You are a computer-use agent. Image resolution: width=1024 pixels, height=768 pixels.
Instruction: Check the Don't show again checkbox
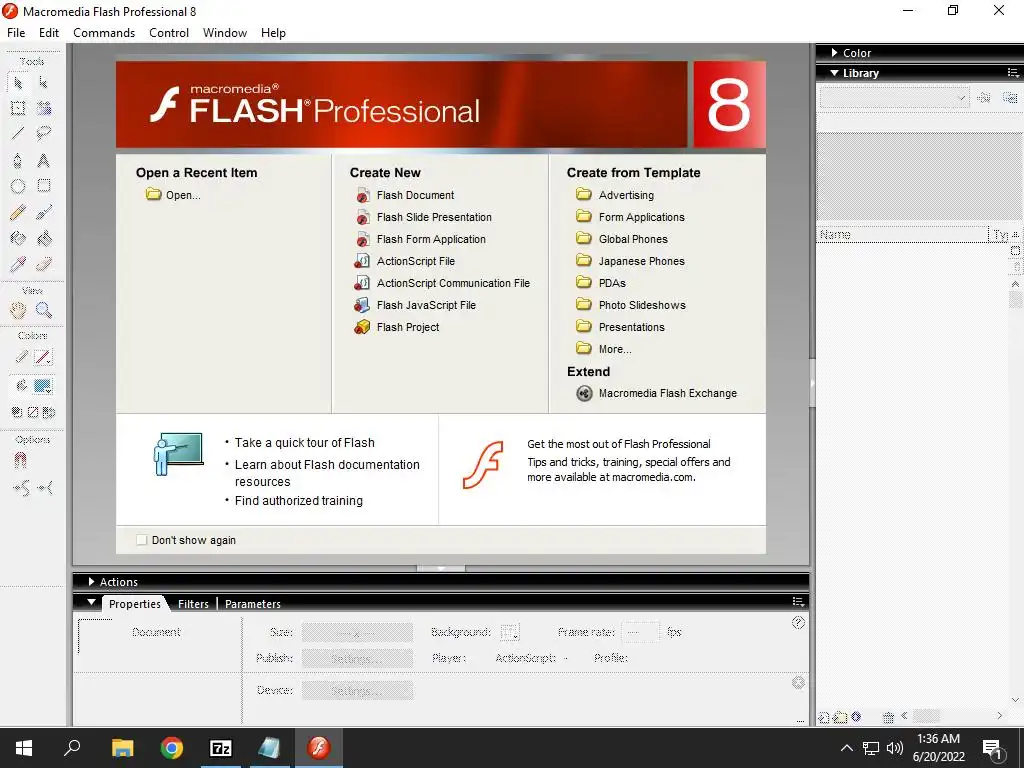[141, 540]
